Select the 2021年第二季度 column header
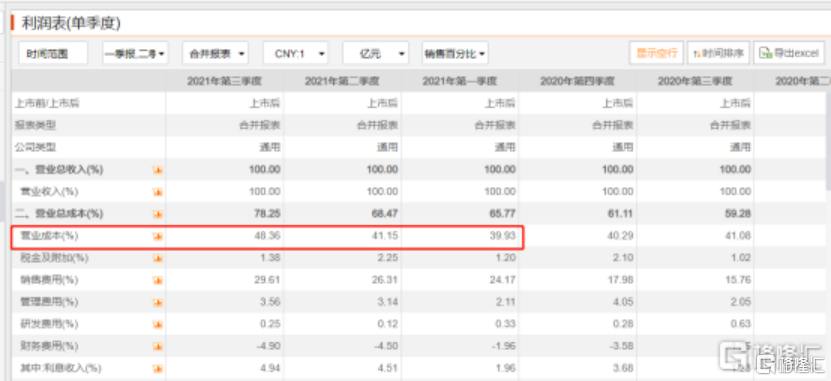Viewport: 831px width, 381px height. point(342,81)
